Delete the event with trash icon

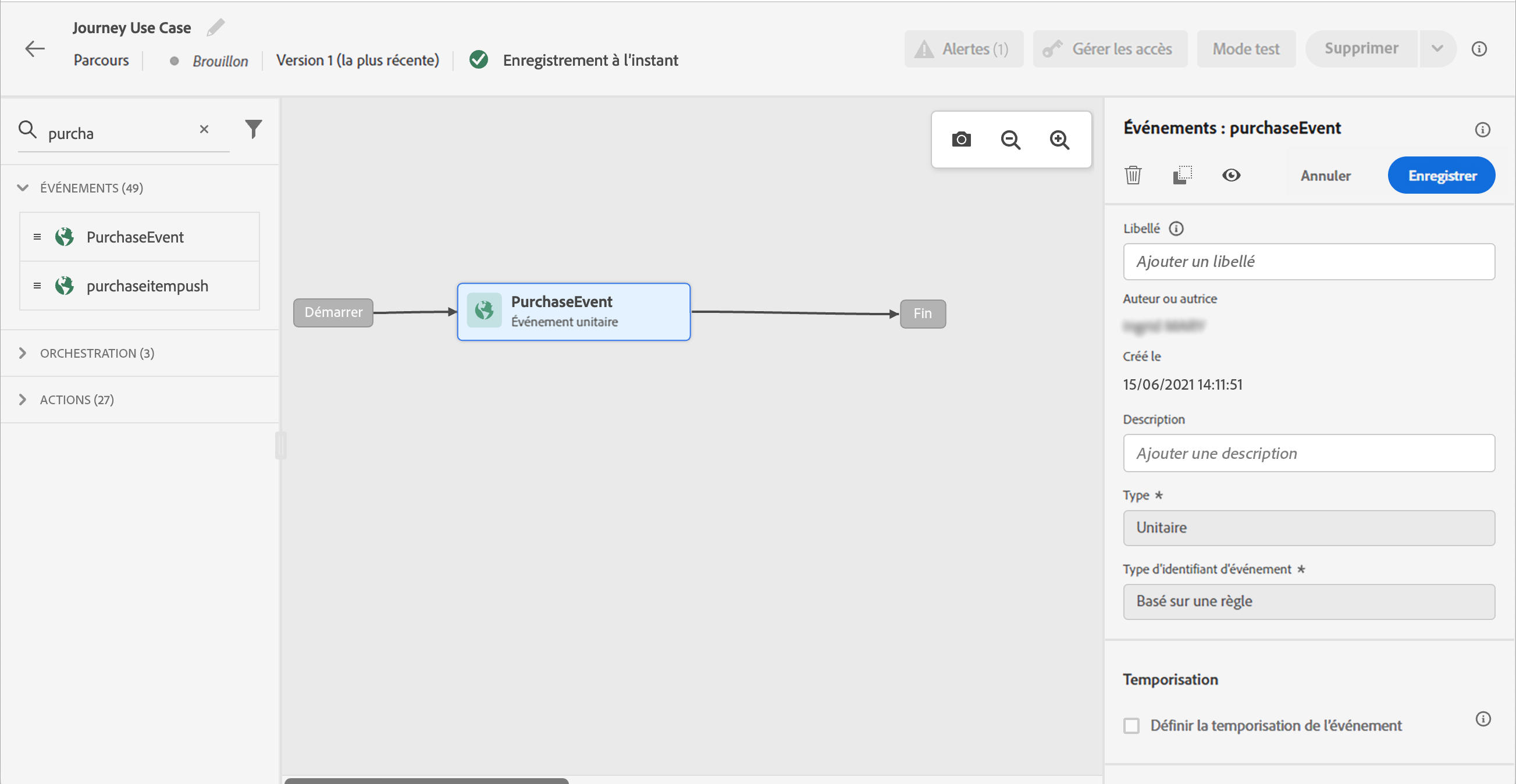point(1133,176)
